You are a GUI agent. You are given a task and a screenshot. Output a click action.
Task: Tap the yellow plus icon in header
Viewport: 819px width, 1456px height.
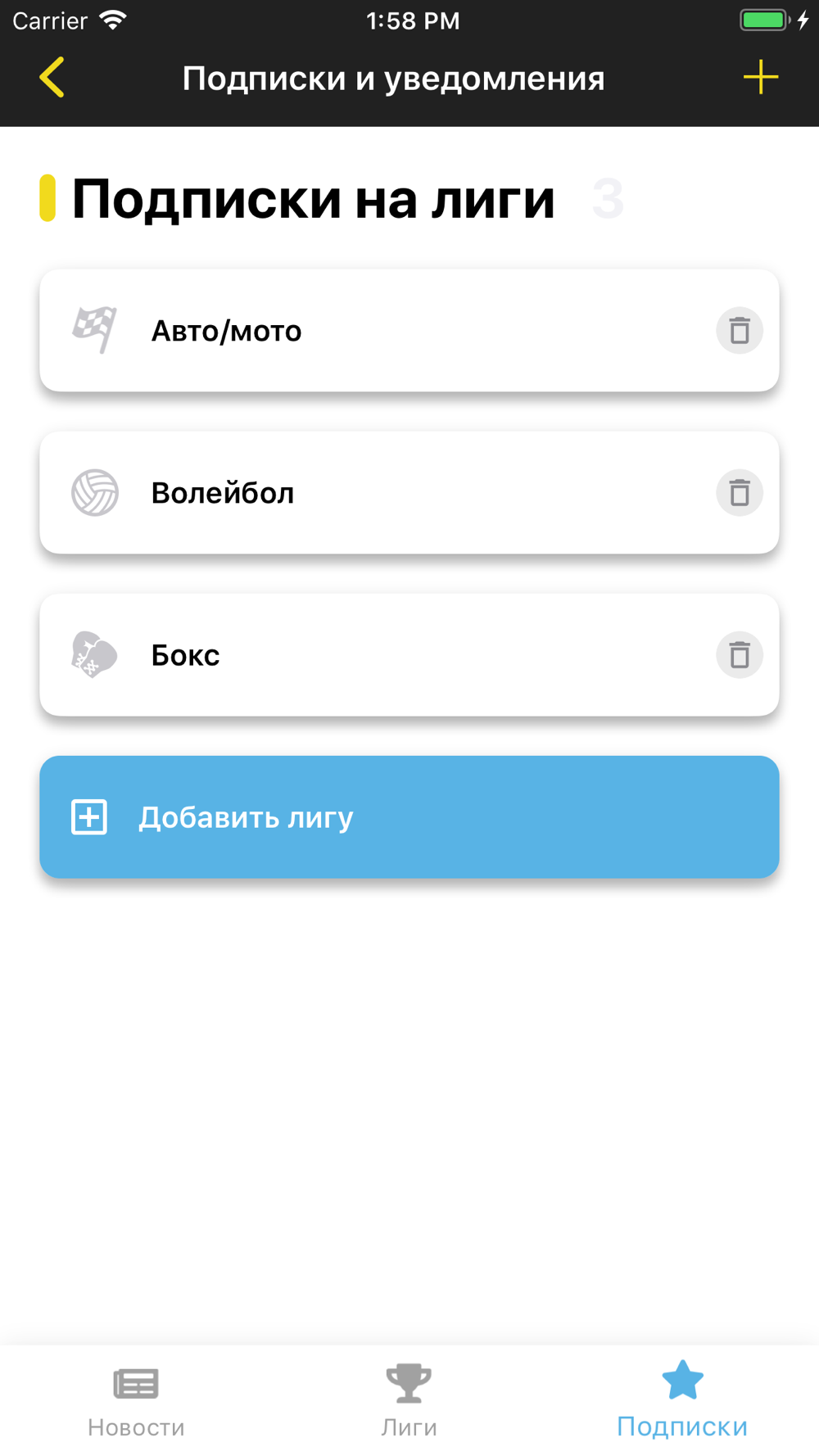click(760, 78)
